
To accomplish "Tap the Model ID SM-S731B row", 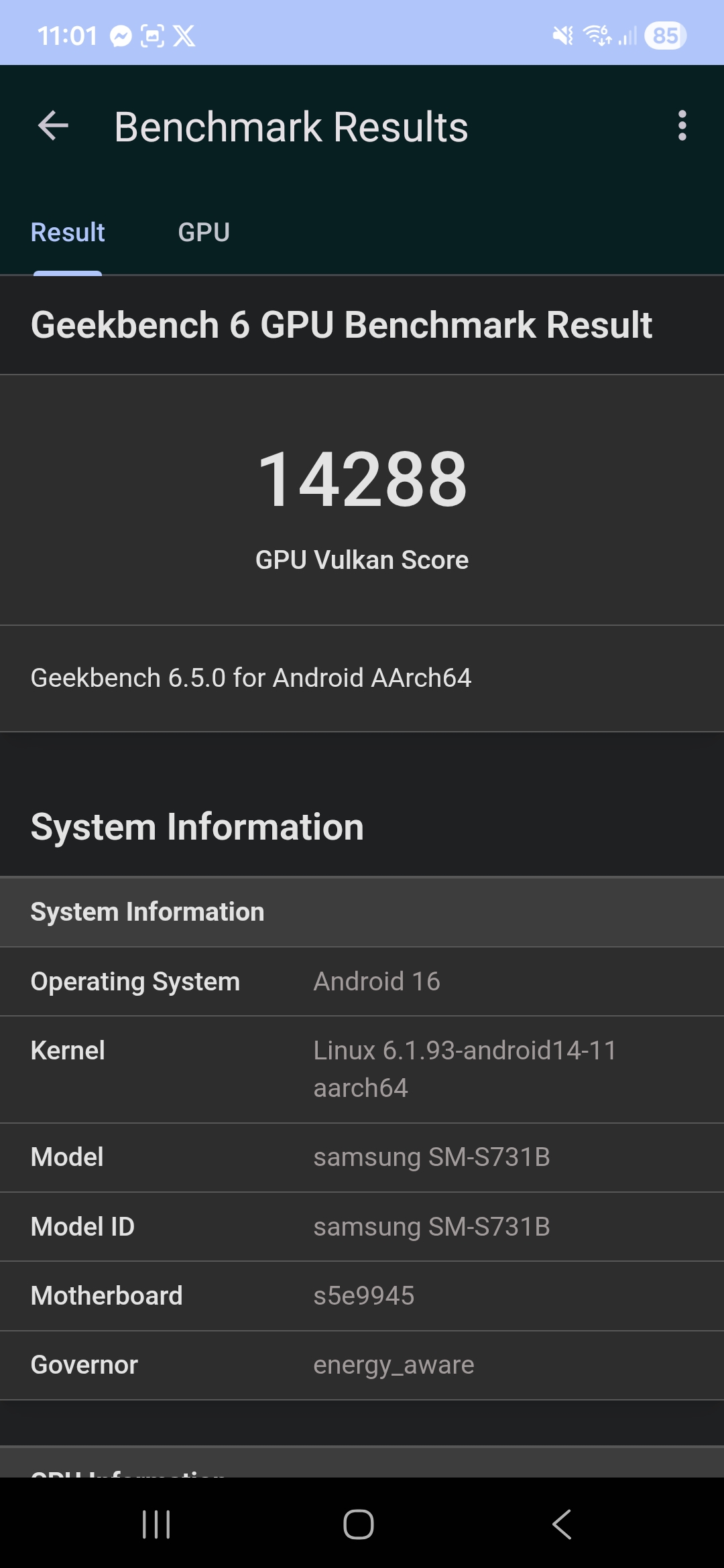I will [362, 1227].
